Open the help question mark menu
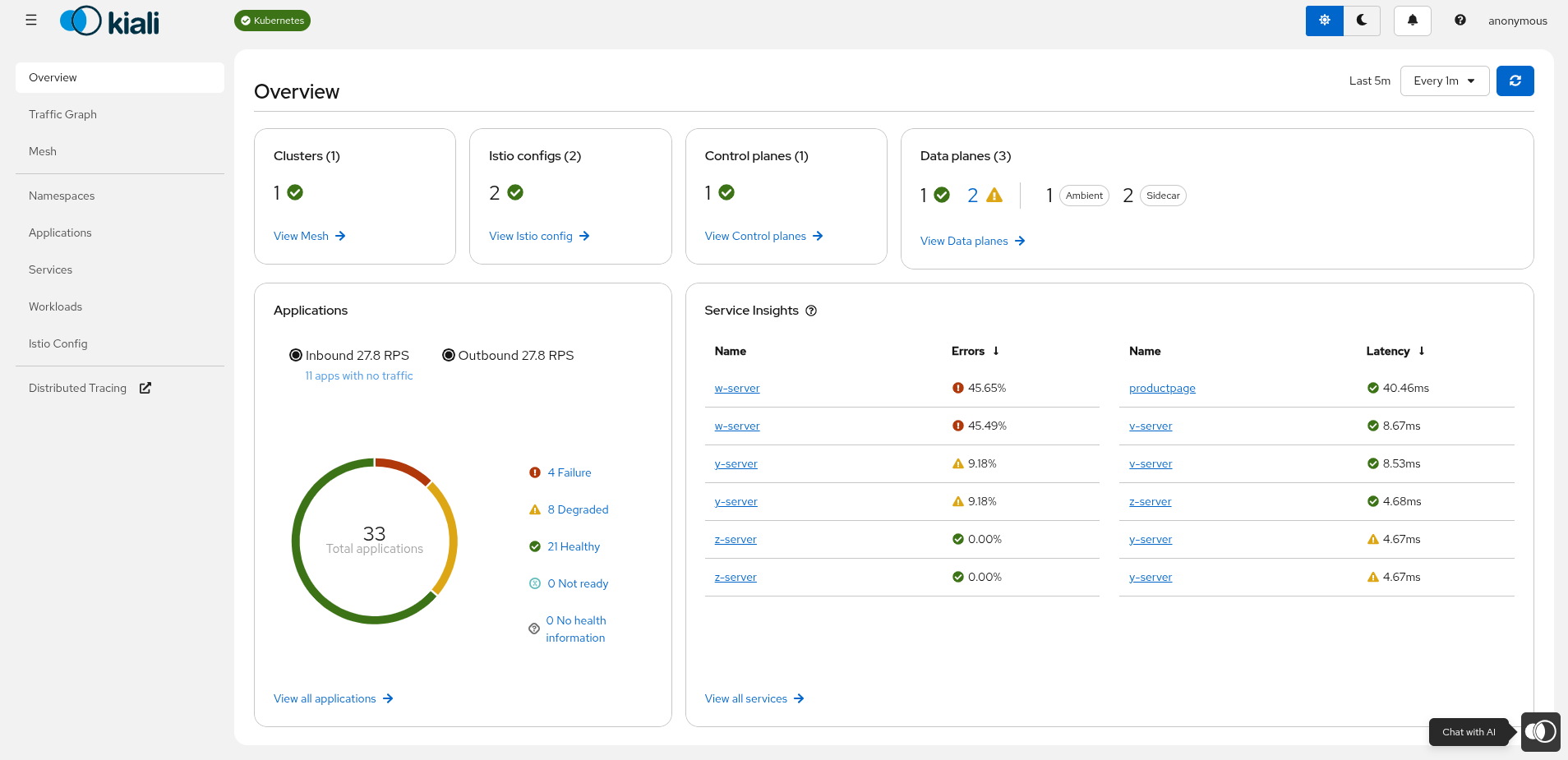The height and width of the screenshot is (760, 1568). [x=1460, y=21]
